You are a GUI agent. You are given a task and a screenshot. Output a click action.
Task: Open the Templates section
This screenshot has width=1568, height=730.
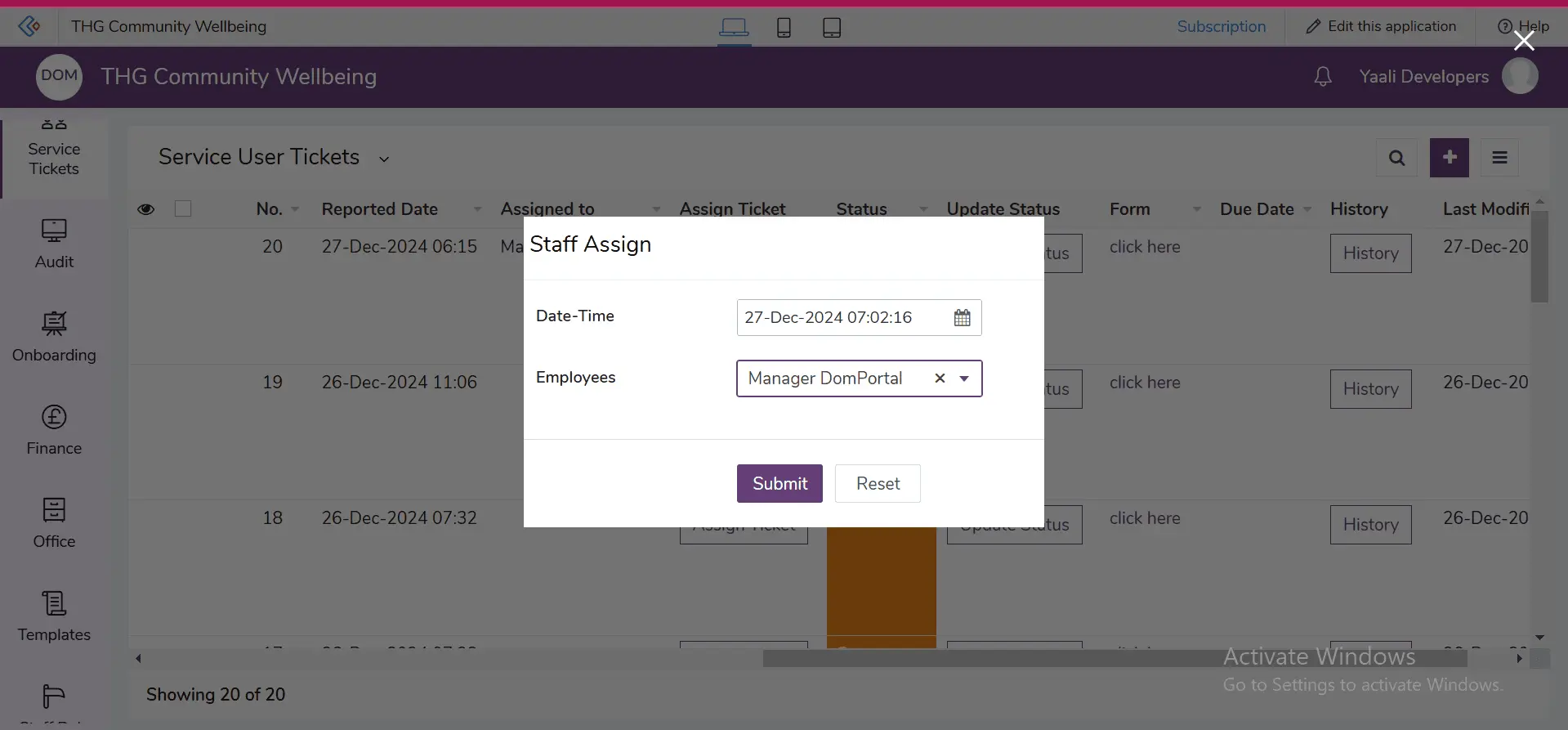point(54,617)
